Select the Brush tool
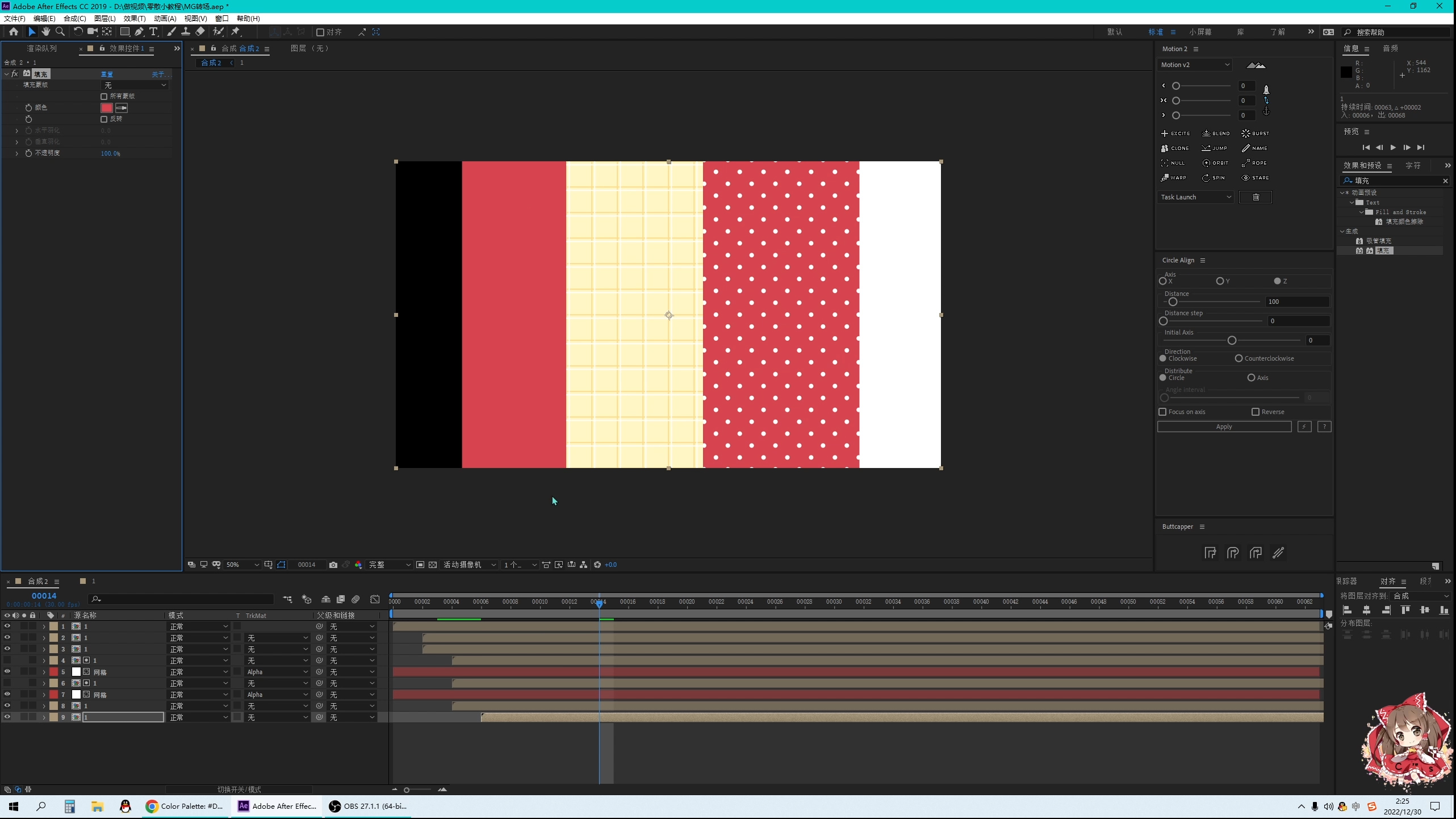Screen dimensions: 1456x819 tap(171, 32)
